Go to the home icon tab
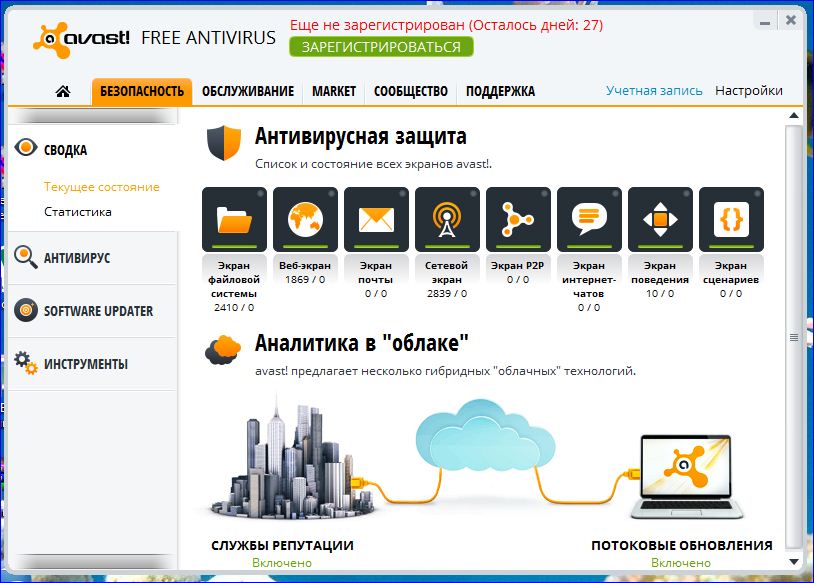The height and width of the screenshot is (583, 814). point(63,91)
